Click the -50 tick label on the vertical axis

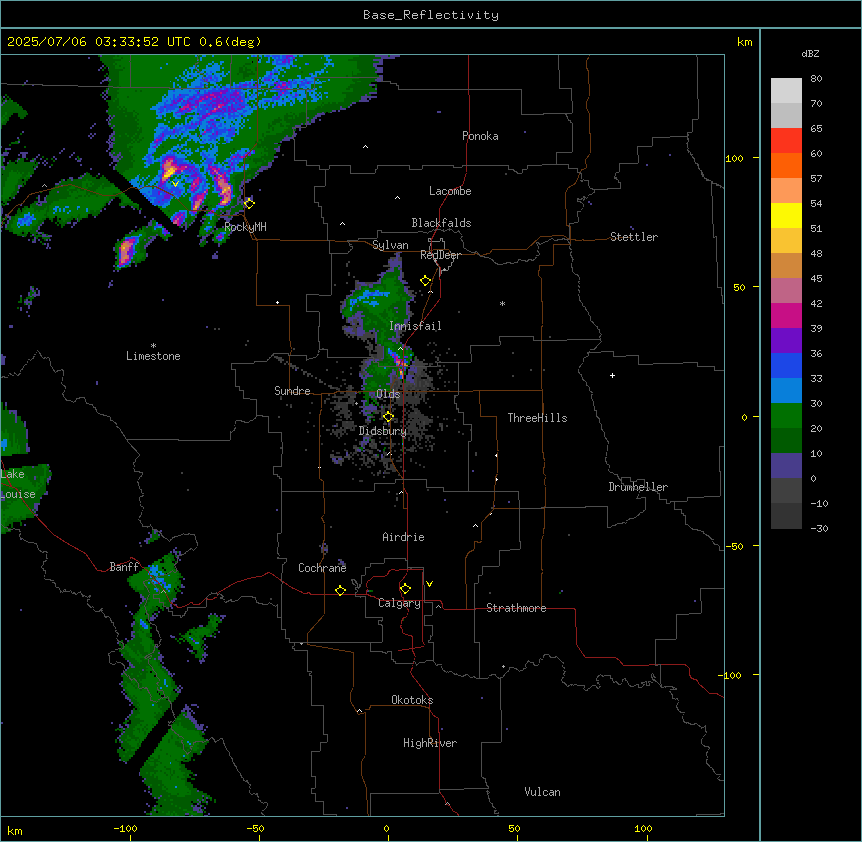734,546
